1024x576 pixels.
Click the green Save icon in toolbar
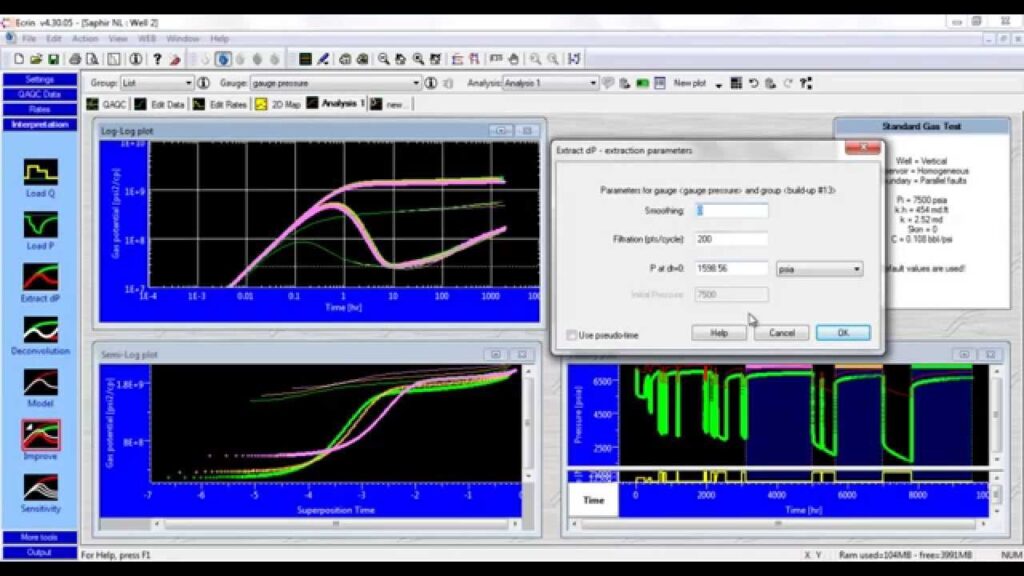click(x=53, y=59)
